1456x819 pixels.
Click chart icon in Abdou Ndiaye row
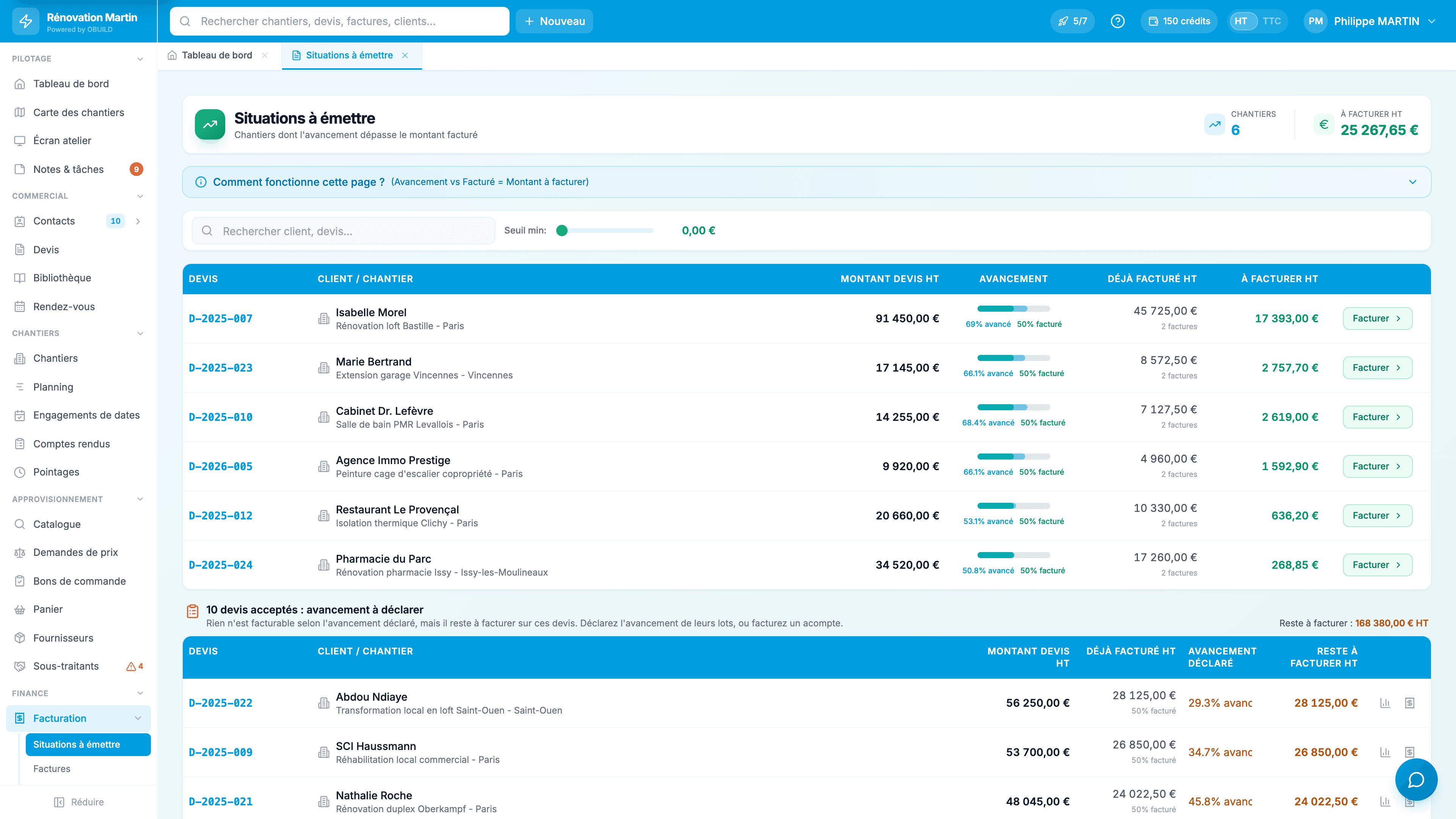pyautogui.click(x=1385, y=703)
